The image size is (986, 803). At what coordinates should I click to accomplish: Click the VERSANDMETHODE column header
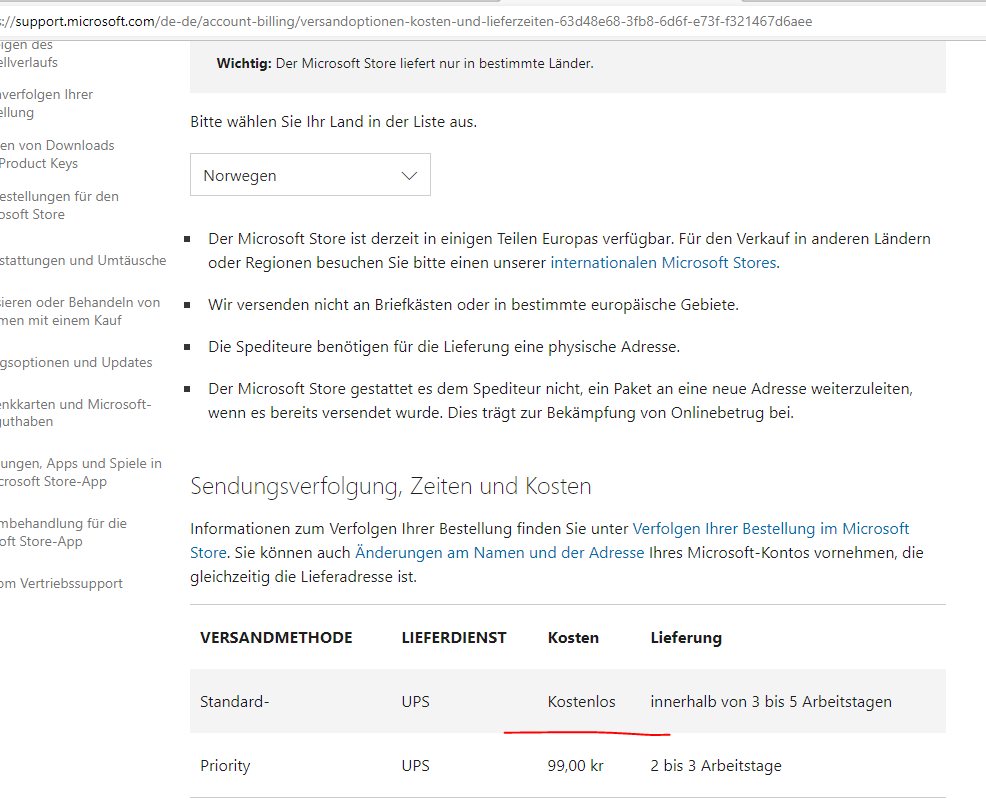click(276, 638)
